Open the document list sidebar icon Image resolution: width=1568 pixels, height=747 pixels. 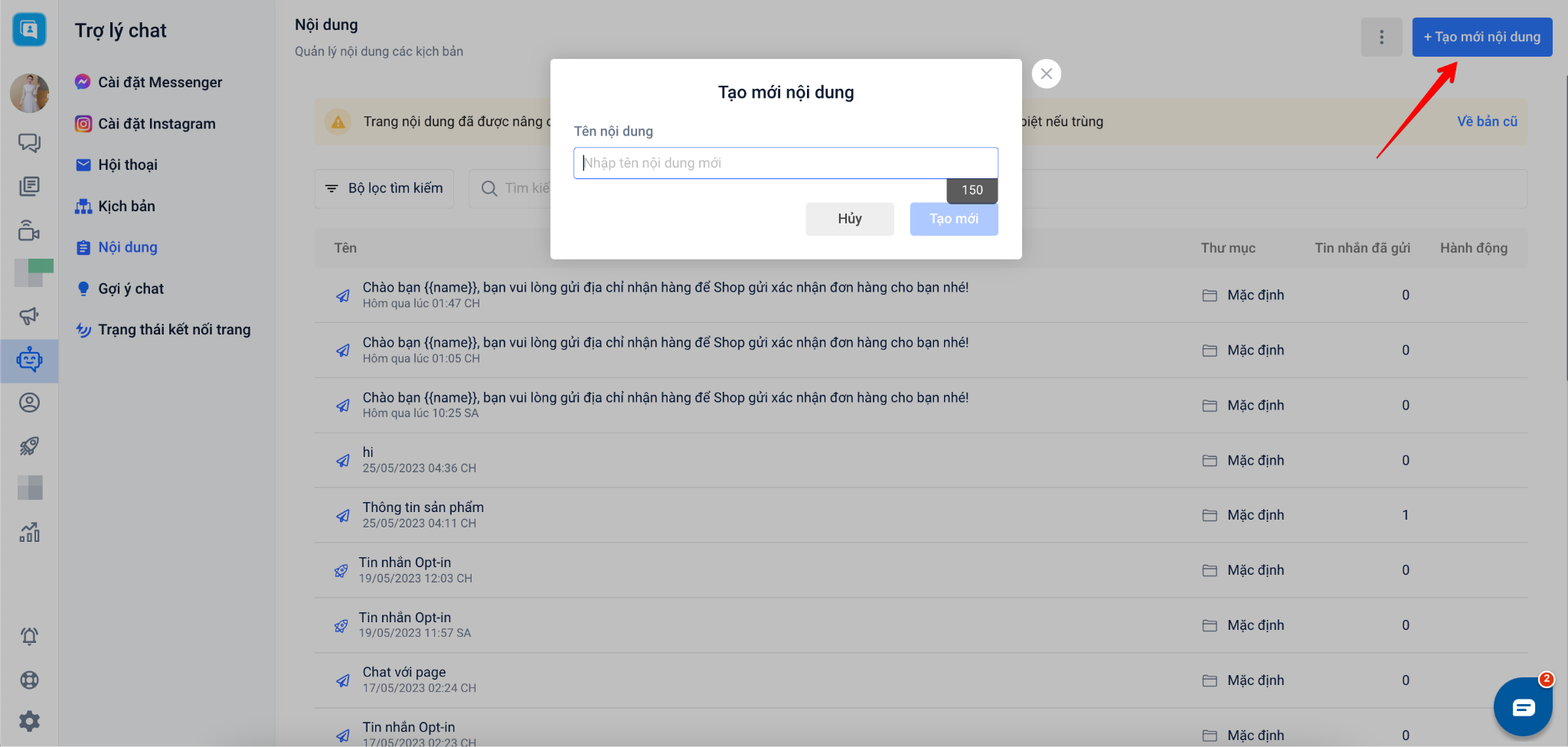tap(29, 186)
